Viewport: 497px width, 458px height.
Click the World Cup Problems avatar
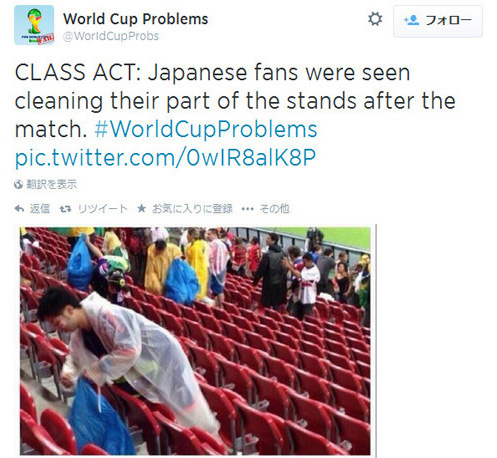(x=34, y=25)
